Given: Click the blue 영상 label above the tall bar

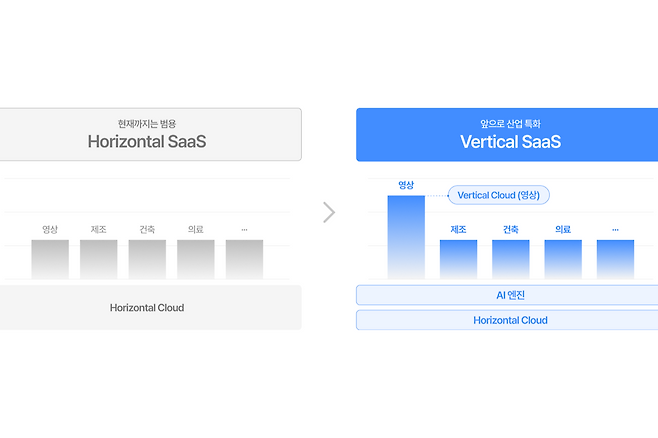Looking at the screenshot, I should click(x=406, y=185).
